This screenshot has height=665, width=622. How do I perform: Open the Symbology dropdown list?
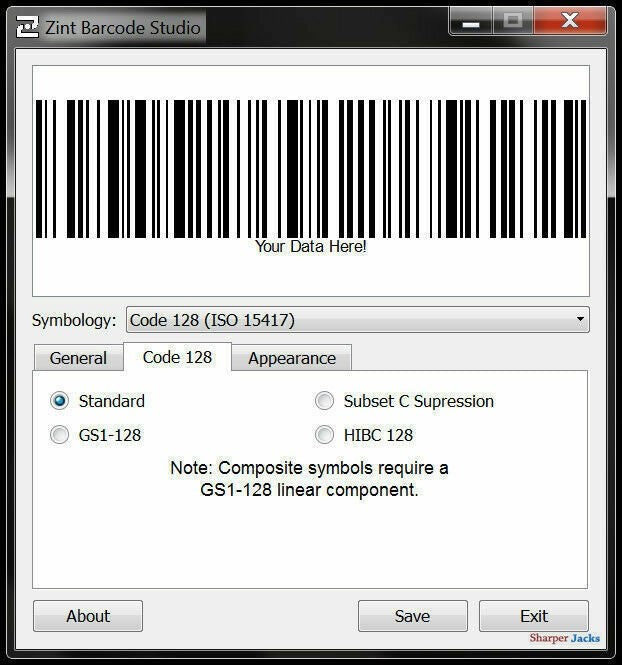pos(357,320)
